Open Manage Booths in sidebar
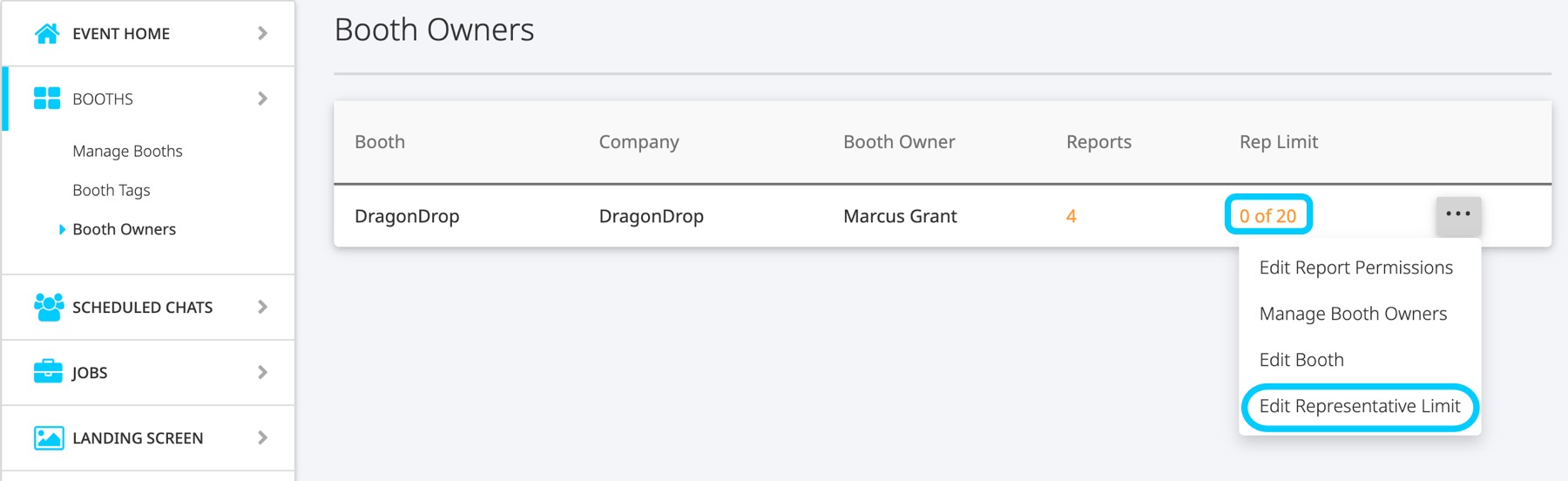Screen dimensions: 1568x481 pyautogui.click(x=127, y=151)
